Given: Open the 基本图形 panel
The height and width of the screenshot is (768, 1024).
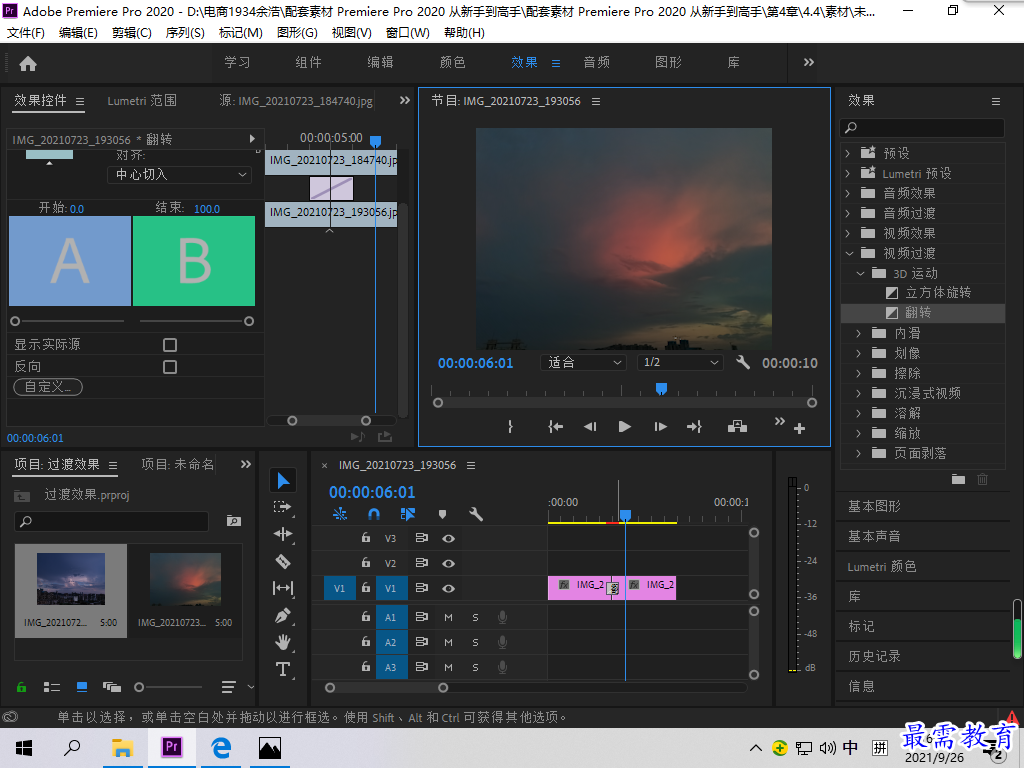Looking at the screenshot, I should pyautogui.click(x=874, y=506).
